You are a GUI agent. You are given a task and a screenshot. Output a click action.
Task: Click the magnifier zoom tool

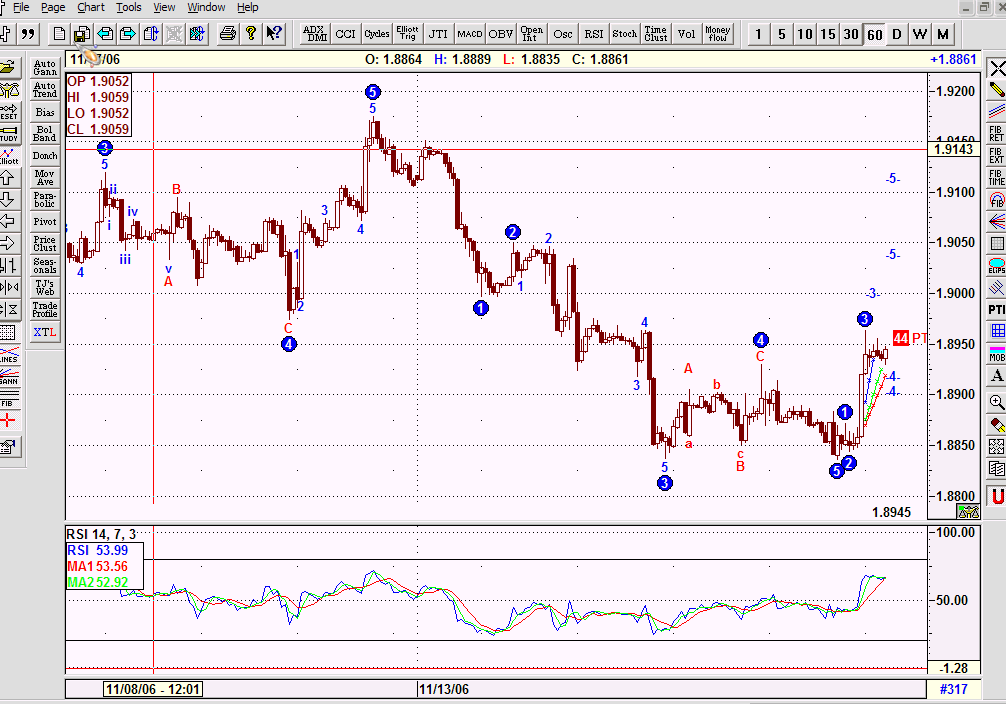(996, 402)
